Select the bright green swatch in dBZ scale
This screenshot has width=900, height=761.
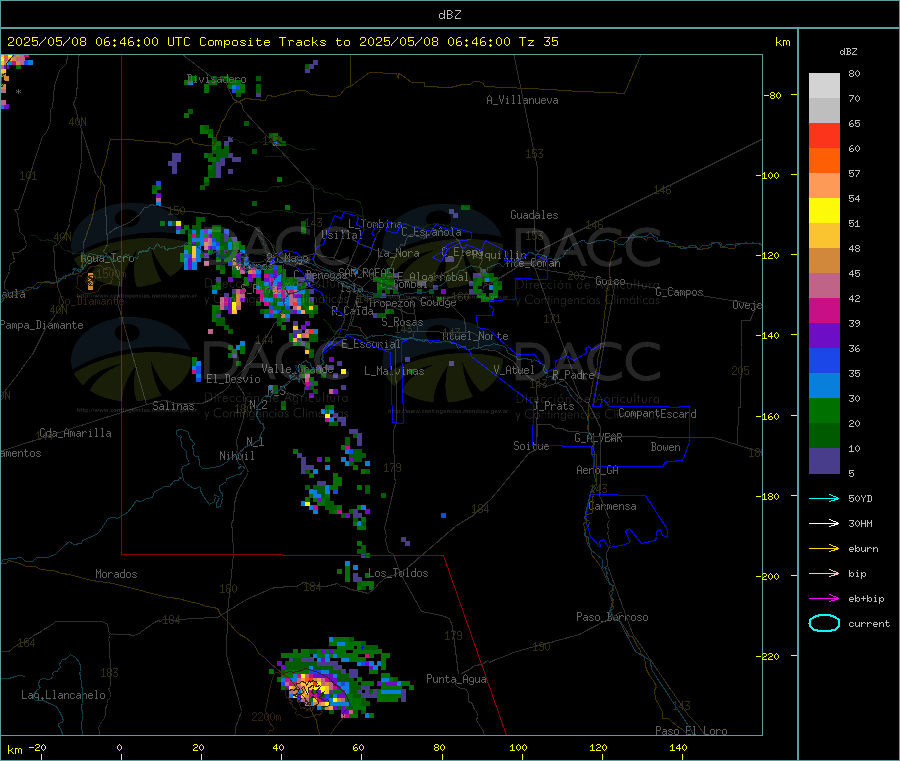click(x=824, y=410)
